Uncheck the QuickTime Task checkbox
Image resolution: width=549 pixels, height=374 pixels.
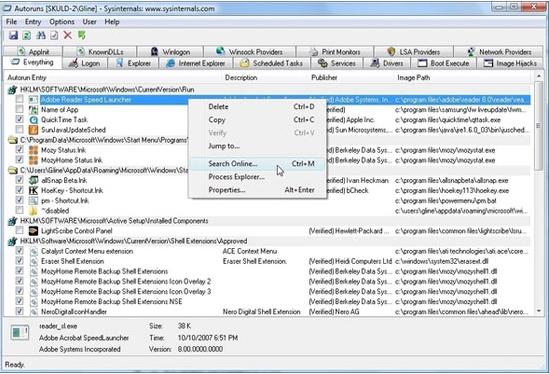(x=20, y=119)
